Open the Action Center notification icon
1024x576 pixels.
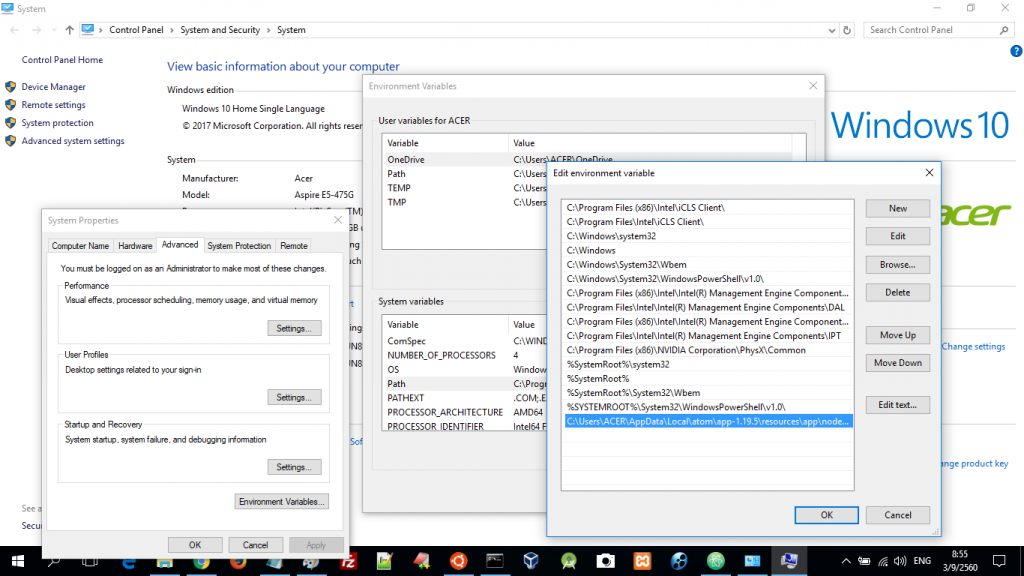click(x=999, y=561)
